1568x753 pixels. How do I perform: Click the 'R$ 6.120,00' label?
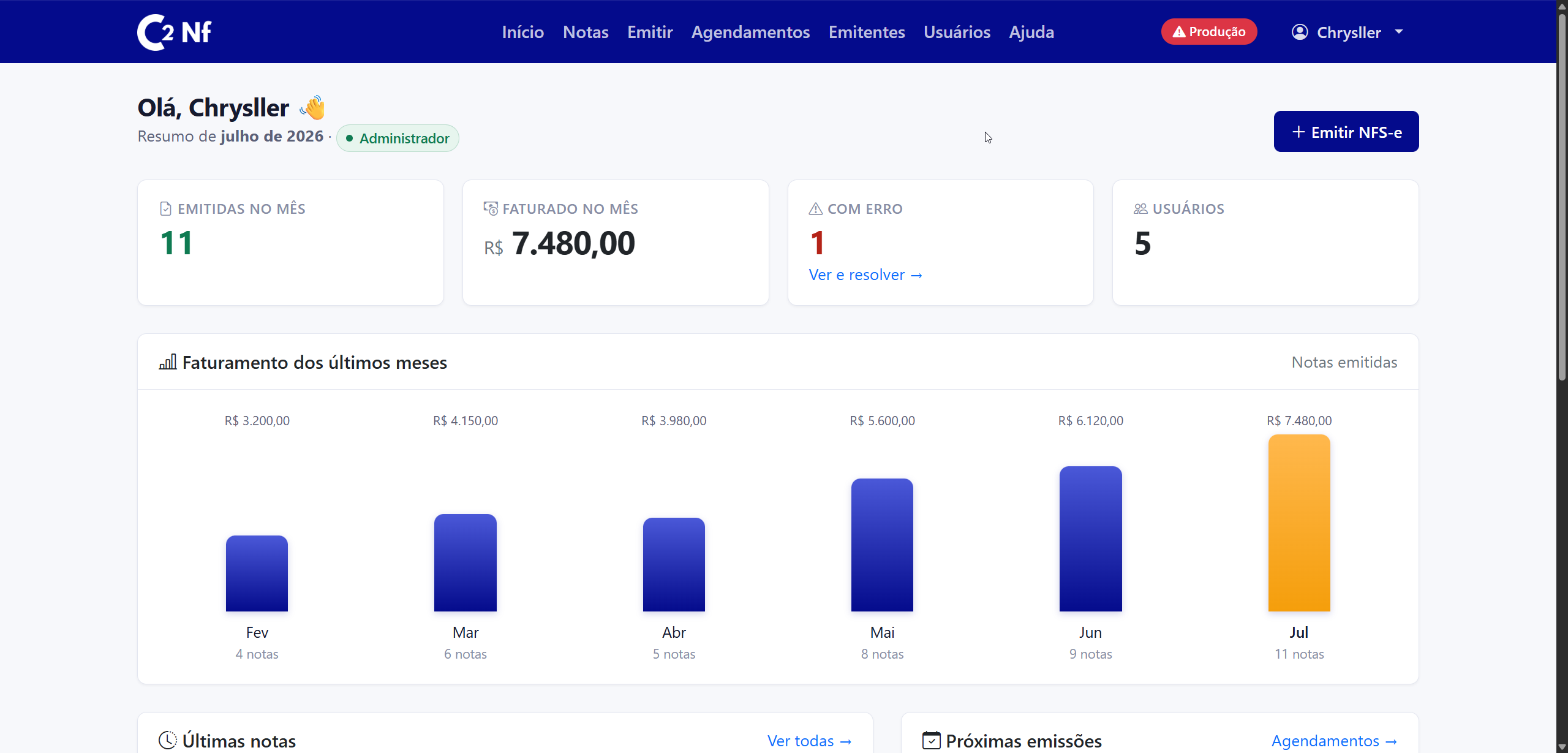1091,420
